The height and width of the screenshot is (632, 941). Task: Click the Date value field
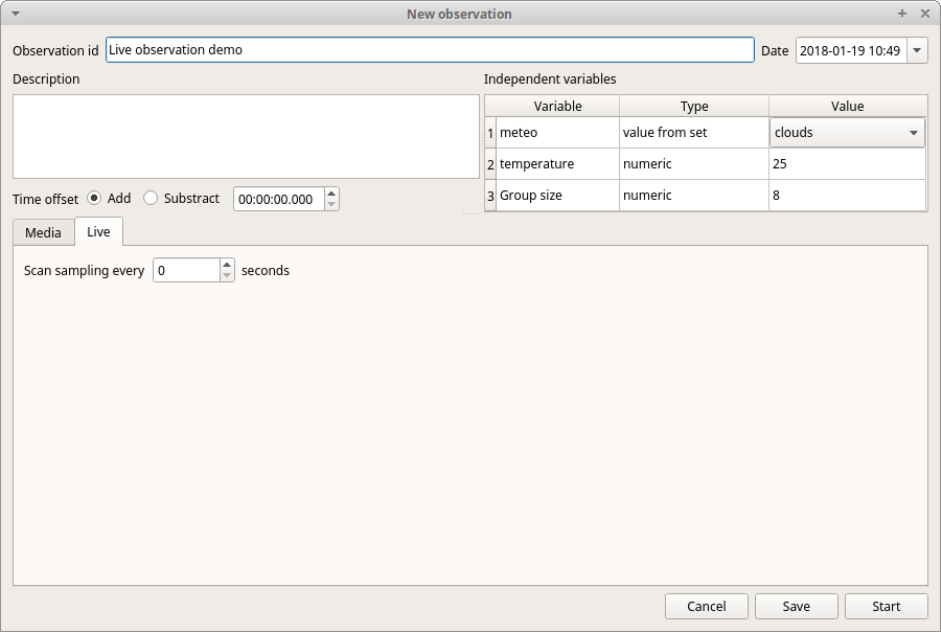(x=851, y=50)
